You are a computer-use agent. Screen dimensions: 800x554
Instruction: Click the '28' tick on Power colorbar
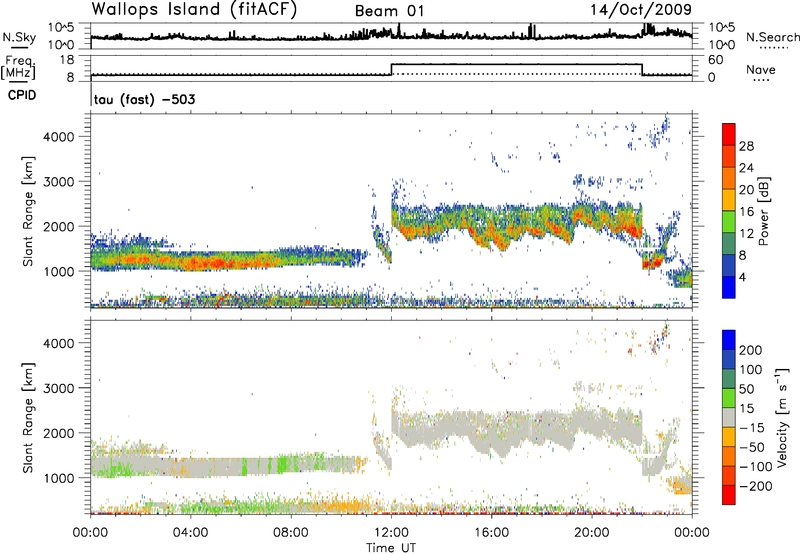coord(746,146)
